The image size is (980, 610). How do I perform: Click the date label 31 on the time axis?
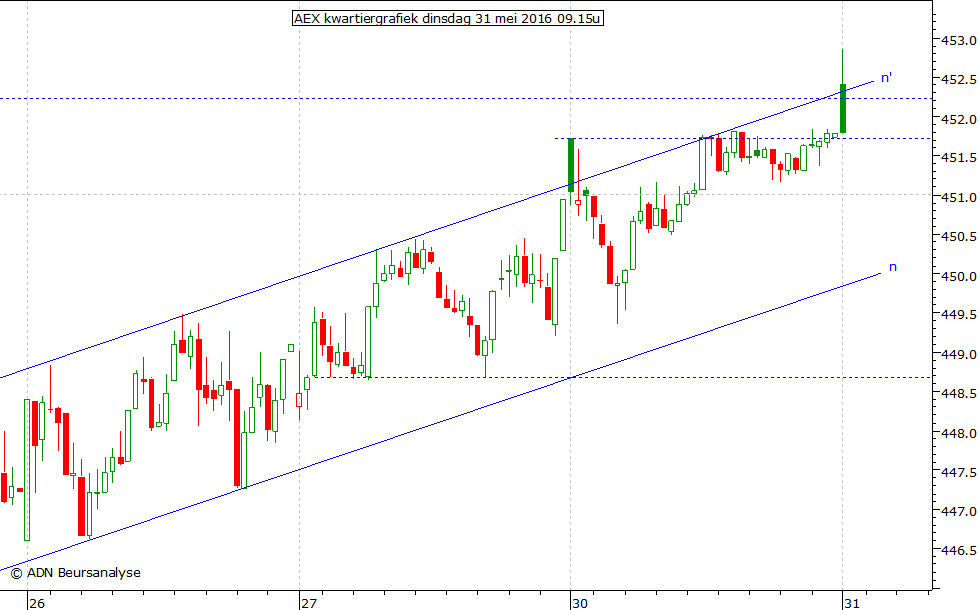click(x=852, y=603)
